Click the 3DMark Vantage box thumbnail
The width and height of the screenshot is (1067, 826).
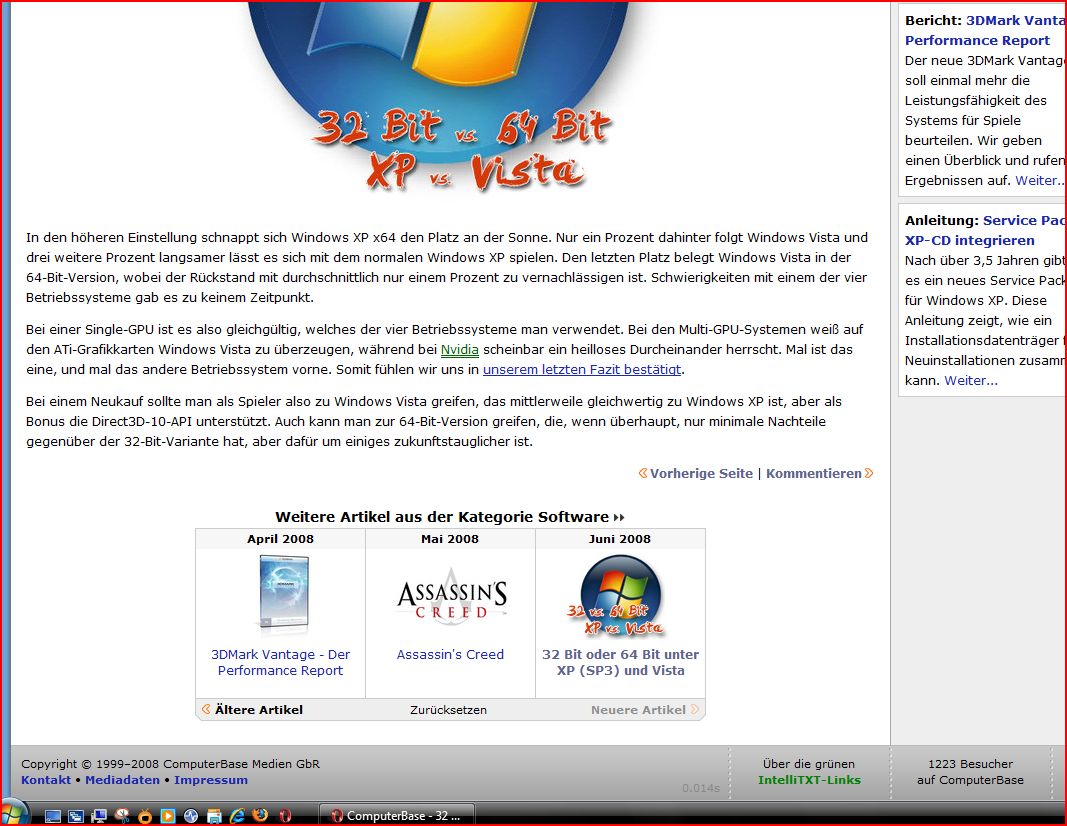click(284, 594)
